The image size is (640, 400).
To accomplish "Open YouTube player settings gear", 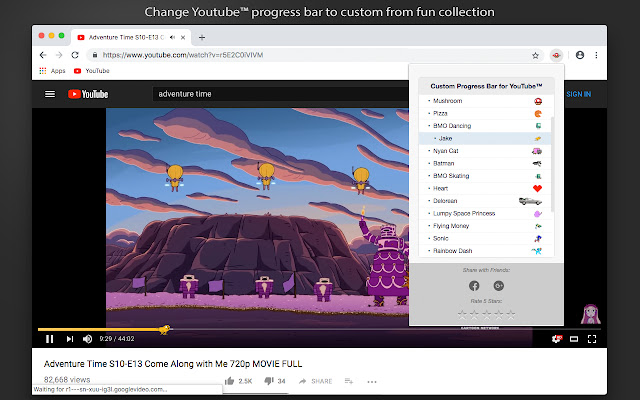I will coord(556,339).
